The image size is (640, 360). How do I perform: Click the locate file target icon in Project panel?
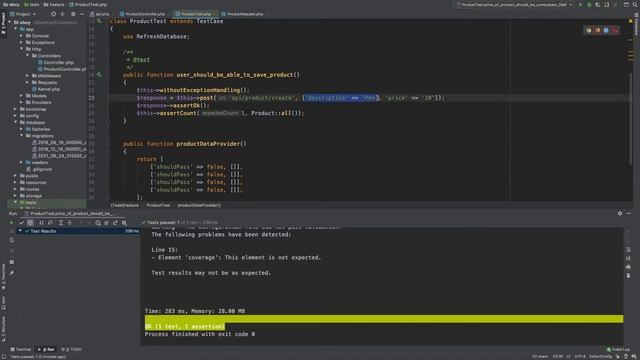pyautogui.click(x=53, y=14)
